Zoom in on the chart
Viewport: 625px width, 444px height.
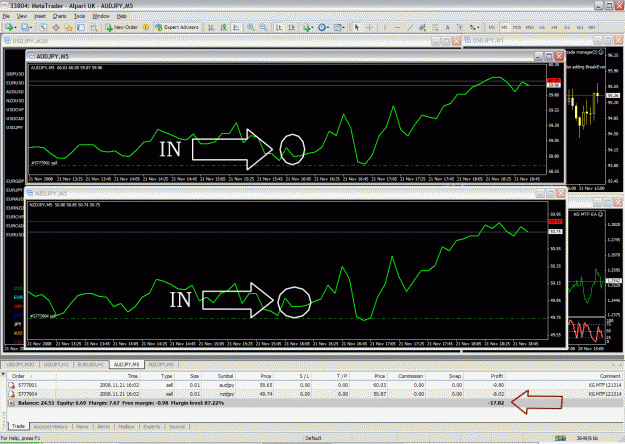[251, 27]
